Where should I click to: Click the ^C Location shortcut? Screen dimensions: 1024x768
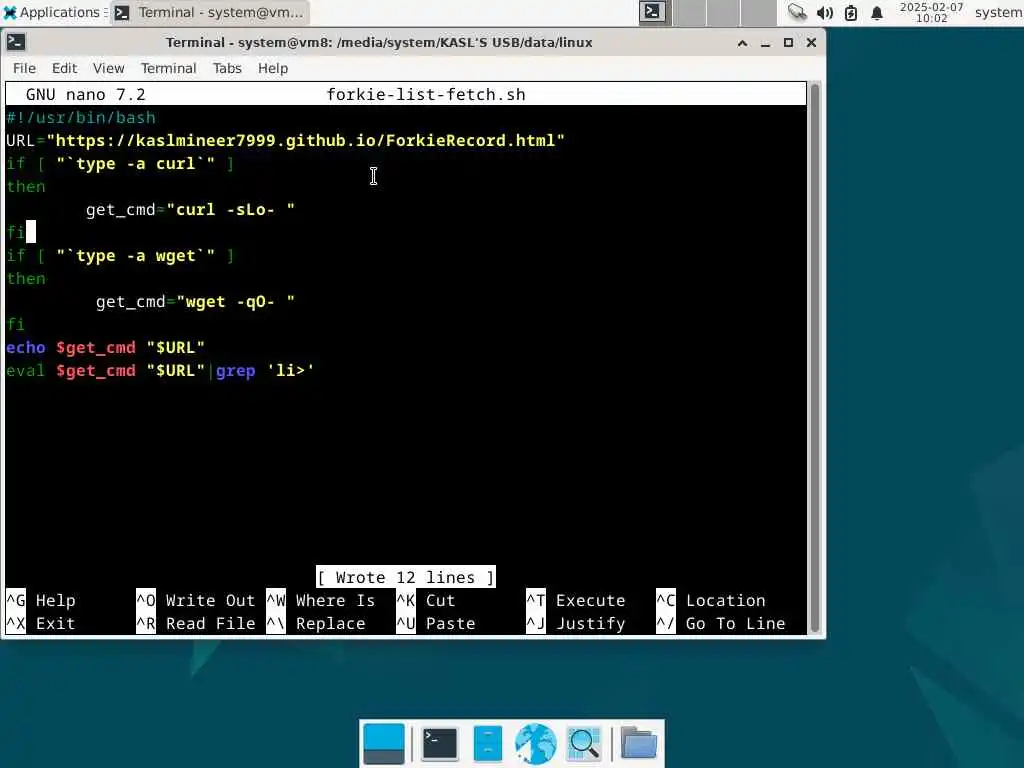point(711,600)
